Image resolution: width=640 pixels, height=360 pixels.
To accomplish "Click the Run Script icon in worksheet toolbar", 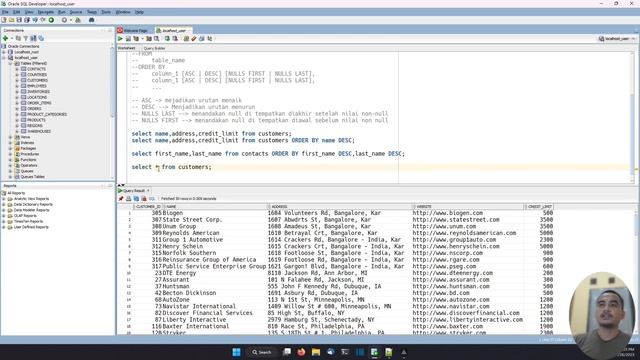I will (128, 39).
